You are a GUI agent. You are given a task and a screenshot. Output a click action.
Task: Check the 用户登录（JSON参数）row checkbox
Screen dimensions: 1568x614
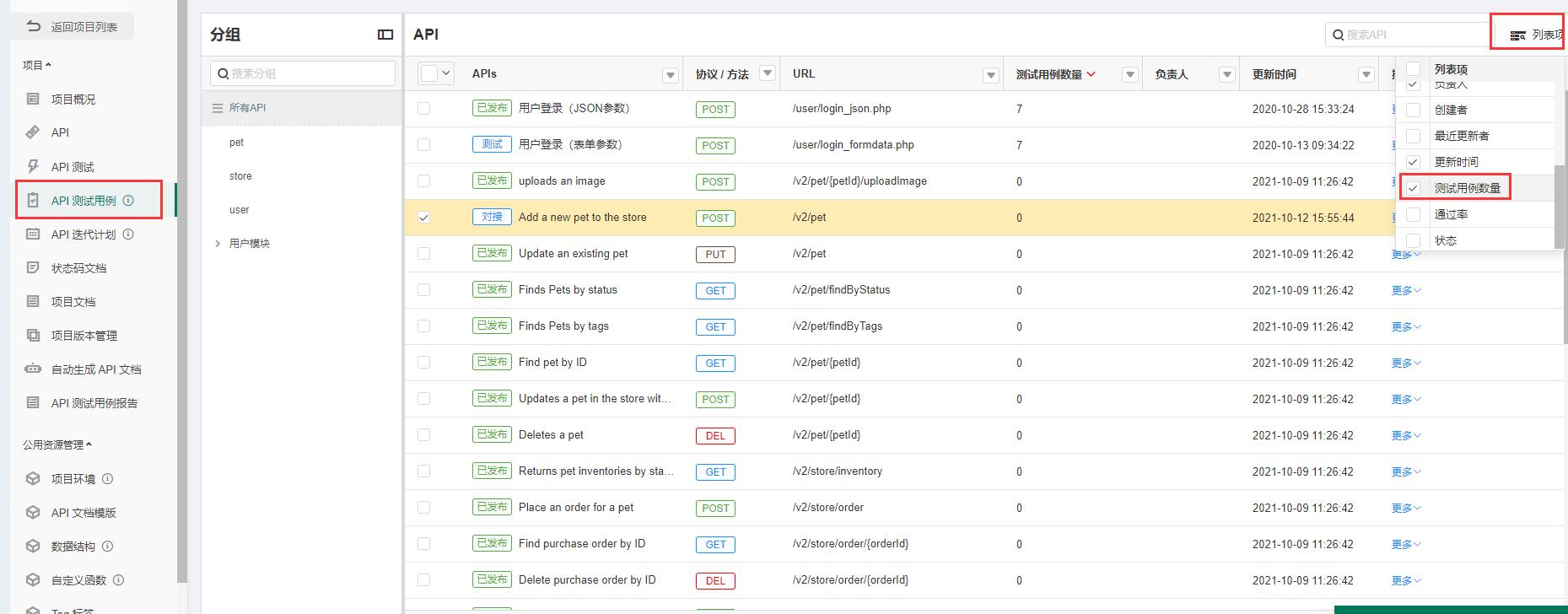(423, 109)
